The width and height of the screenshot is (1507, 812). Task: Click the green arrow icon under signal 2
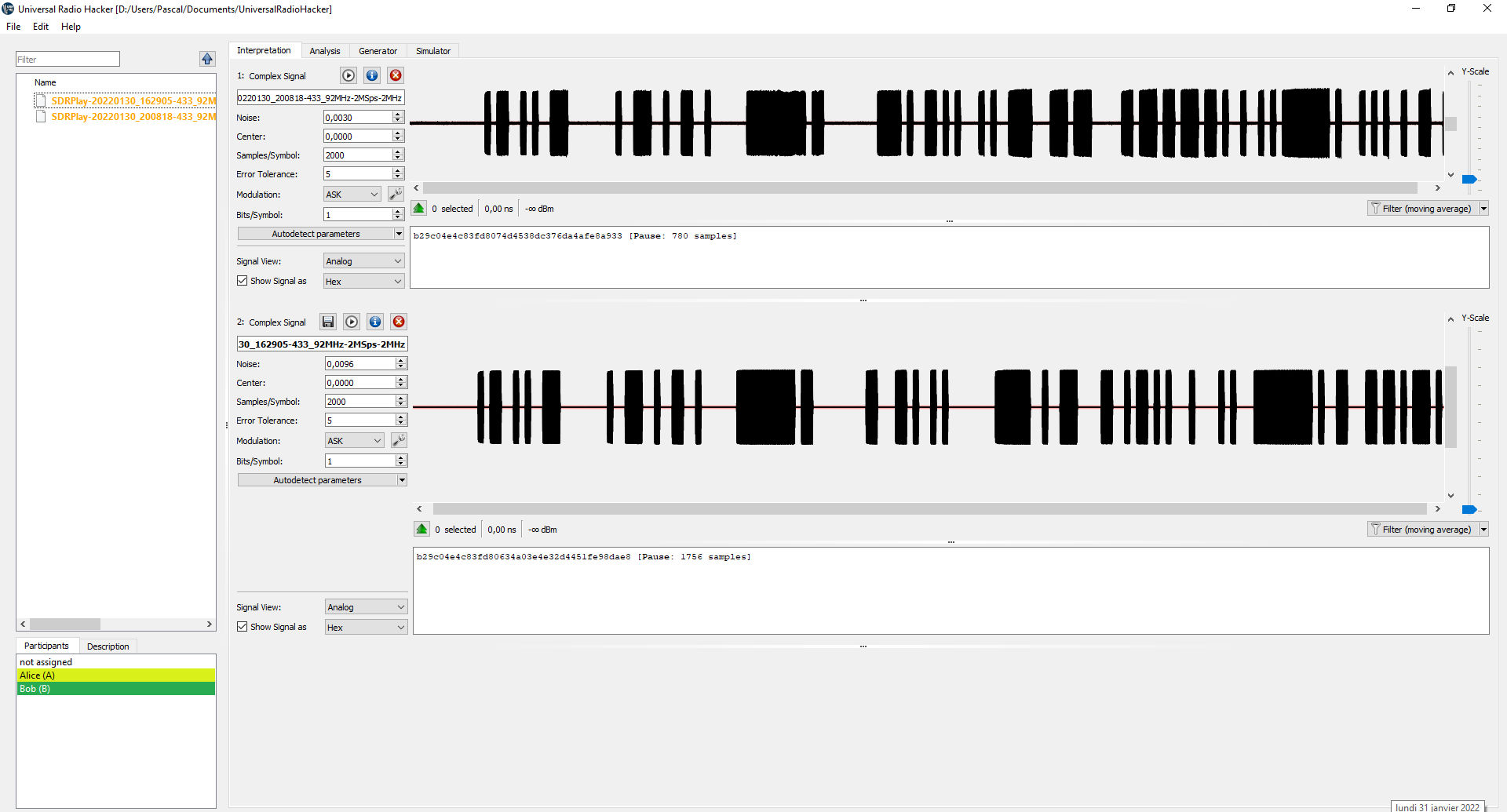tap(422, 529)
